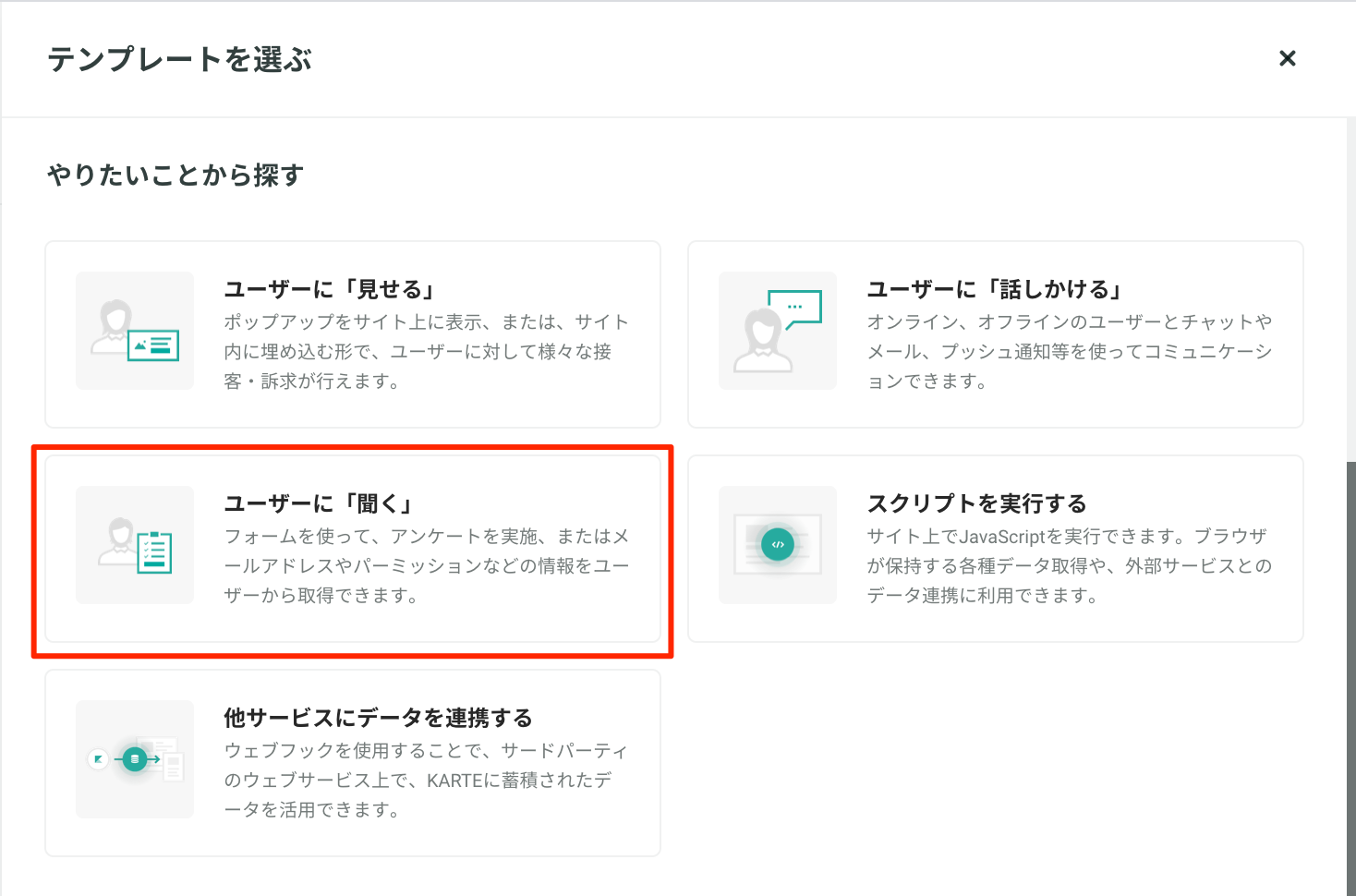Viewport: 1356px width, 896px height.
Task: Click the ユーザーに「話しかける」 chat bubble icon
Action: tap(778, 331)
